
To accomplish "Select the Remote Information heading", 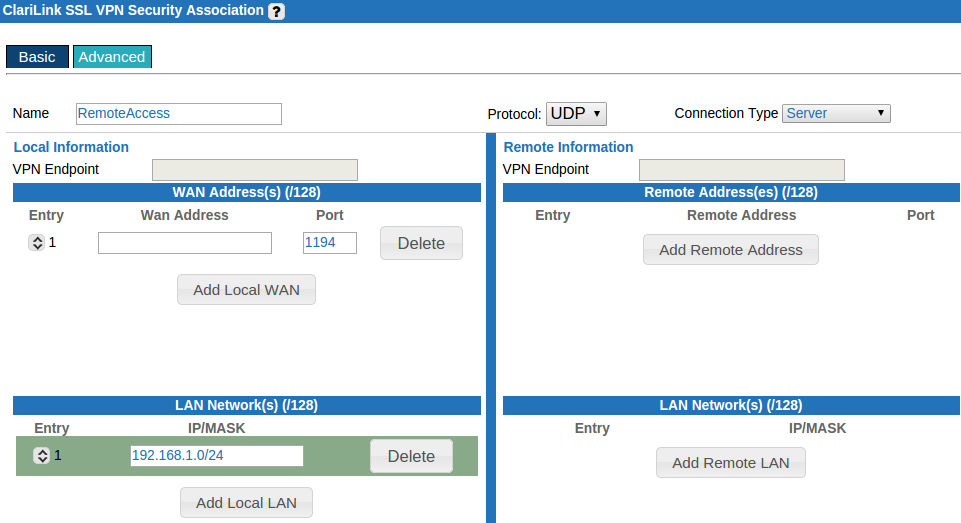I will tap(568, 147).
